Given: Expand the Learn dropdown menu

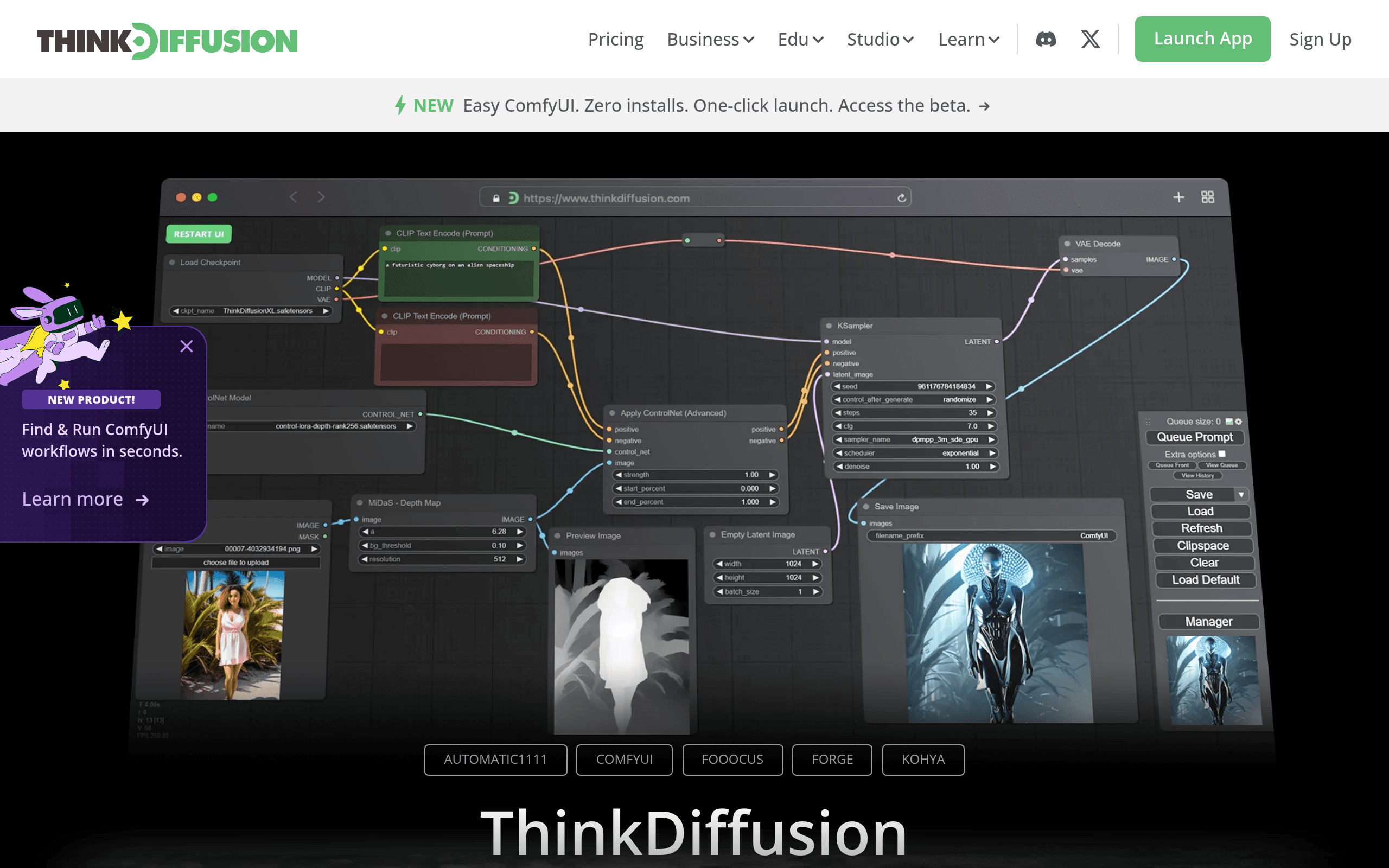Looking at the screenshot, I should (x=969, y=39).
